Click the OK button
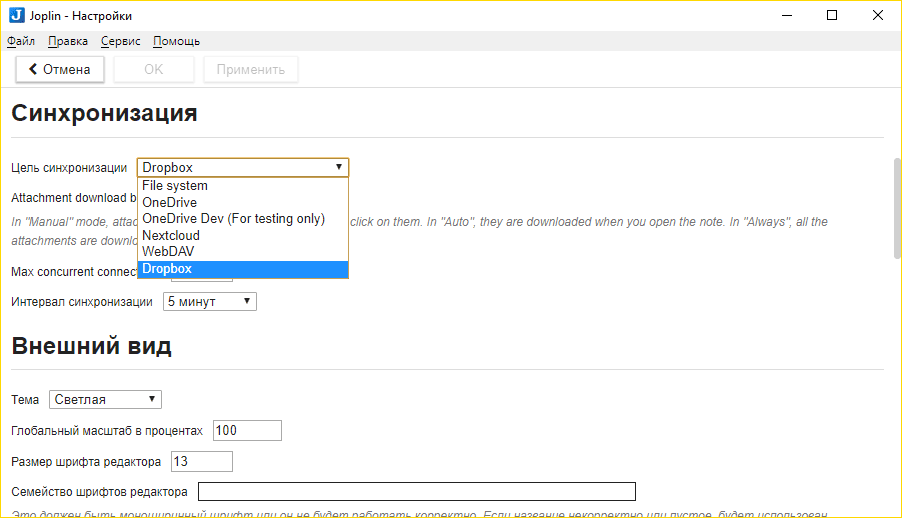 point(154,70)
